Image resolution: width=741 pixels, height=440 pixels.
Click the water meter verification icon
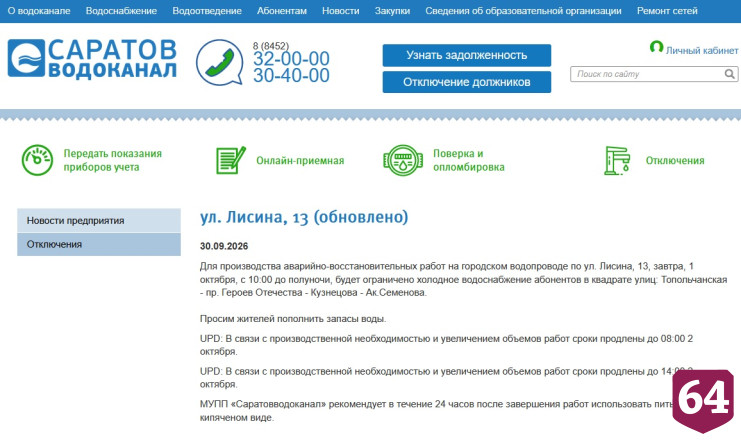coord(403,160)
